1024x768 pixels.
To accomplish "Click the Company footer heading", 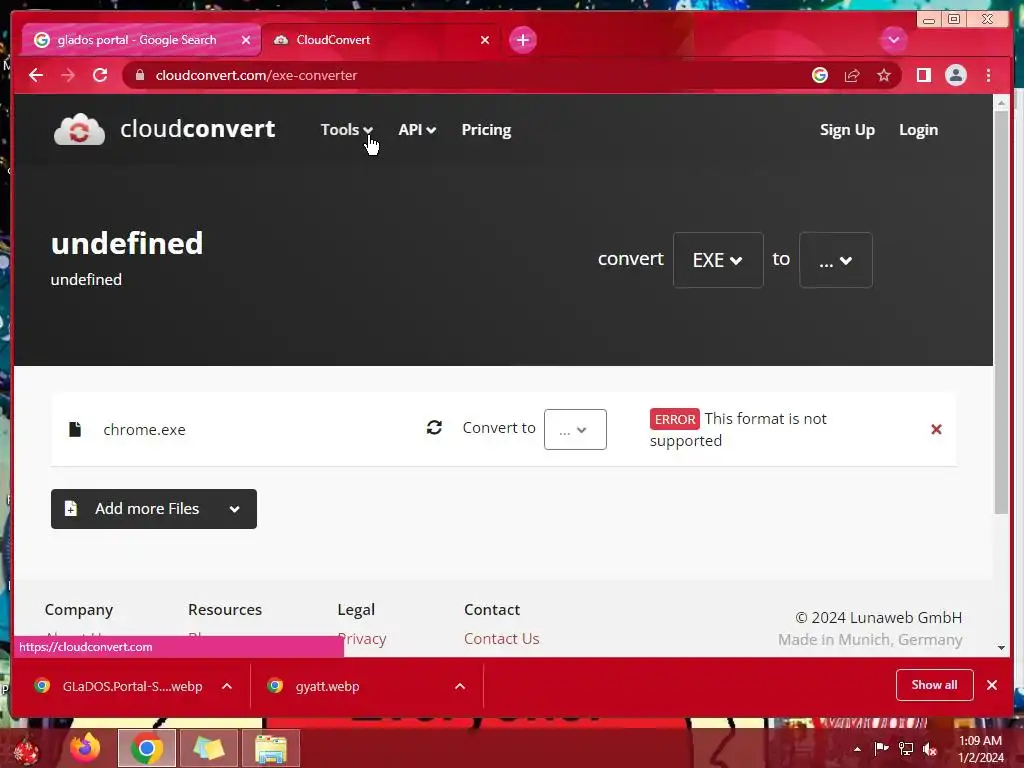I will pos(79,610).
